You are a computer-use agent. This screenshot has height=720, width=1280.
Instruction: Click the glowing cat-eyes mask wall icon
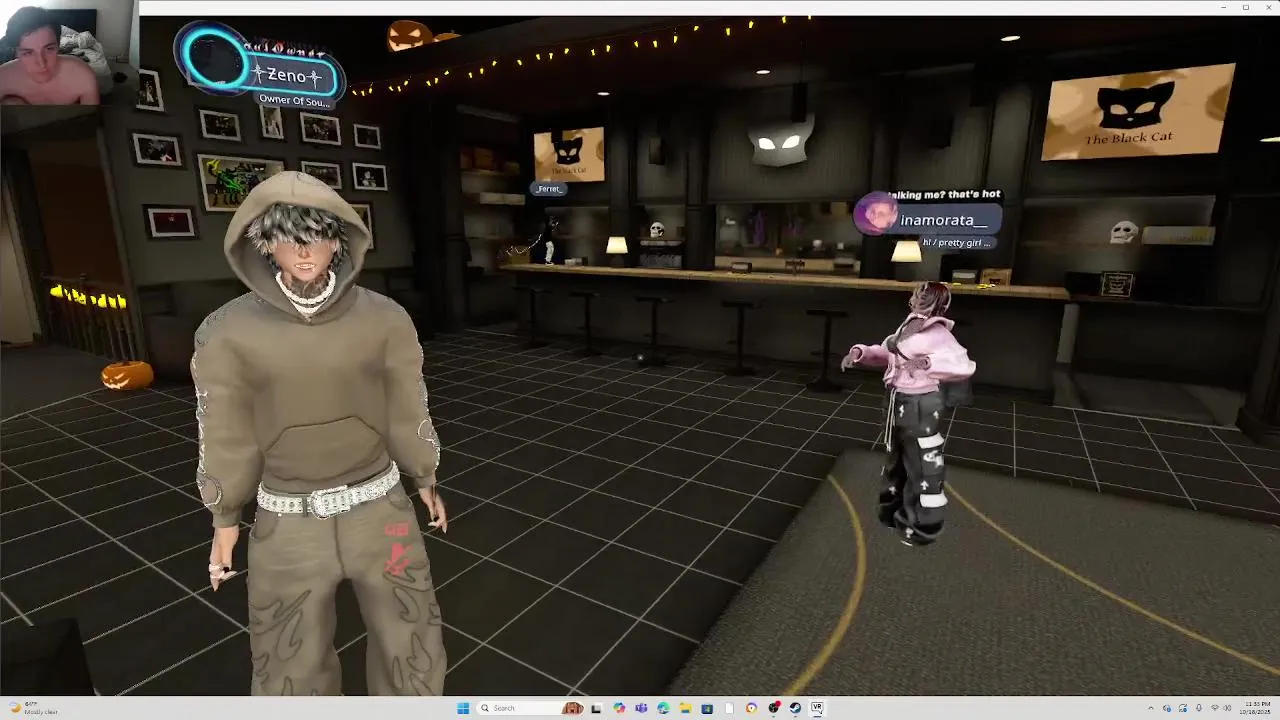[780, 143]
